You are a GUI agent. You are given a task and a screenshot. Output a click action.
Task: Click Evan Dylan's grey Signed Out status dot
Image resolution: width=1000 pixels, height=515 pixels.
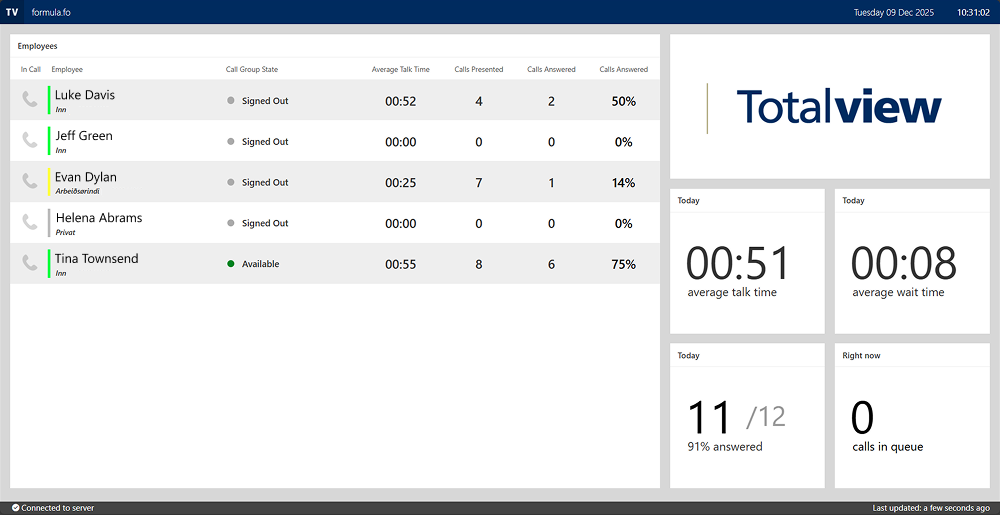[231, 182]
